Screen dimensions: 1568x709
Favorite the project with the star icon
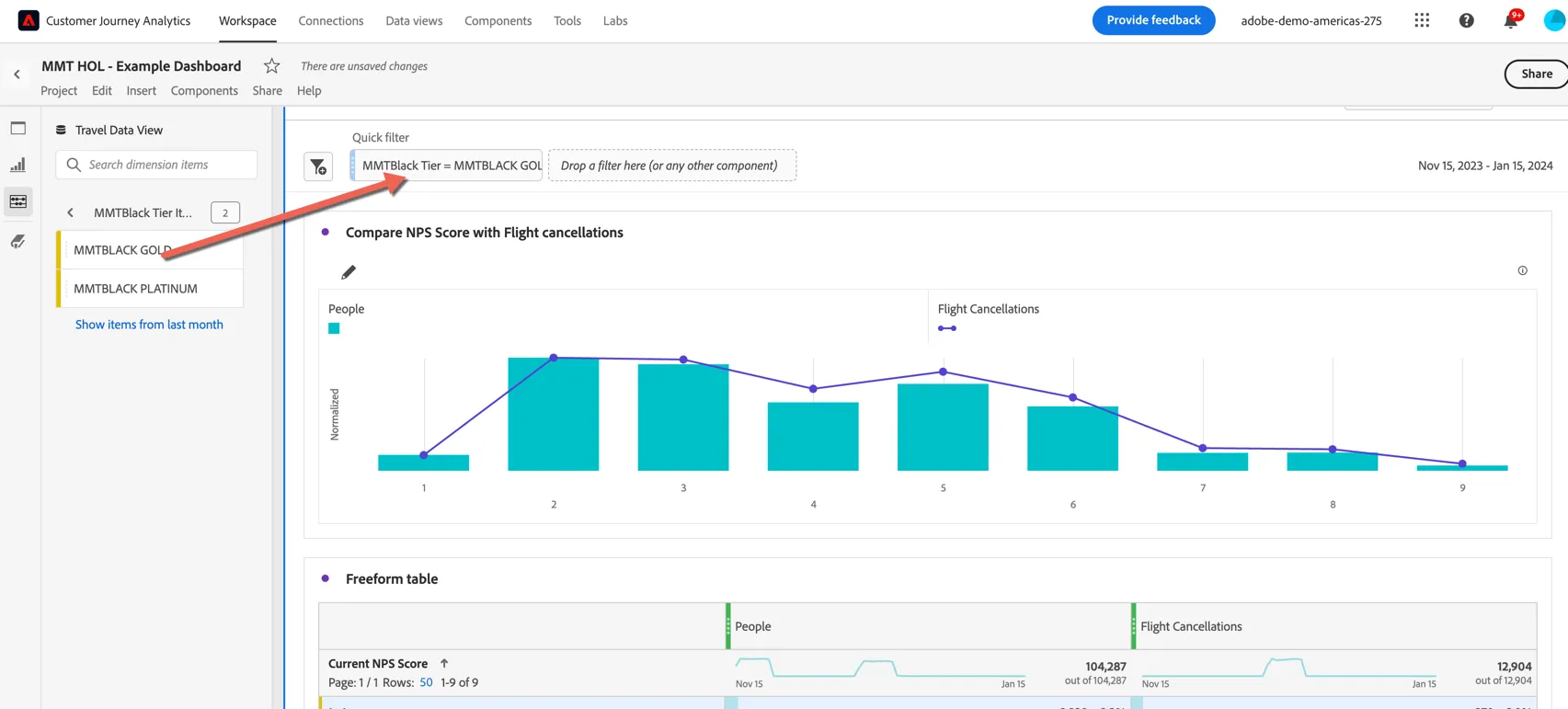click(271, 65)
